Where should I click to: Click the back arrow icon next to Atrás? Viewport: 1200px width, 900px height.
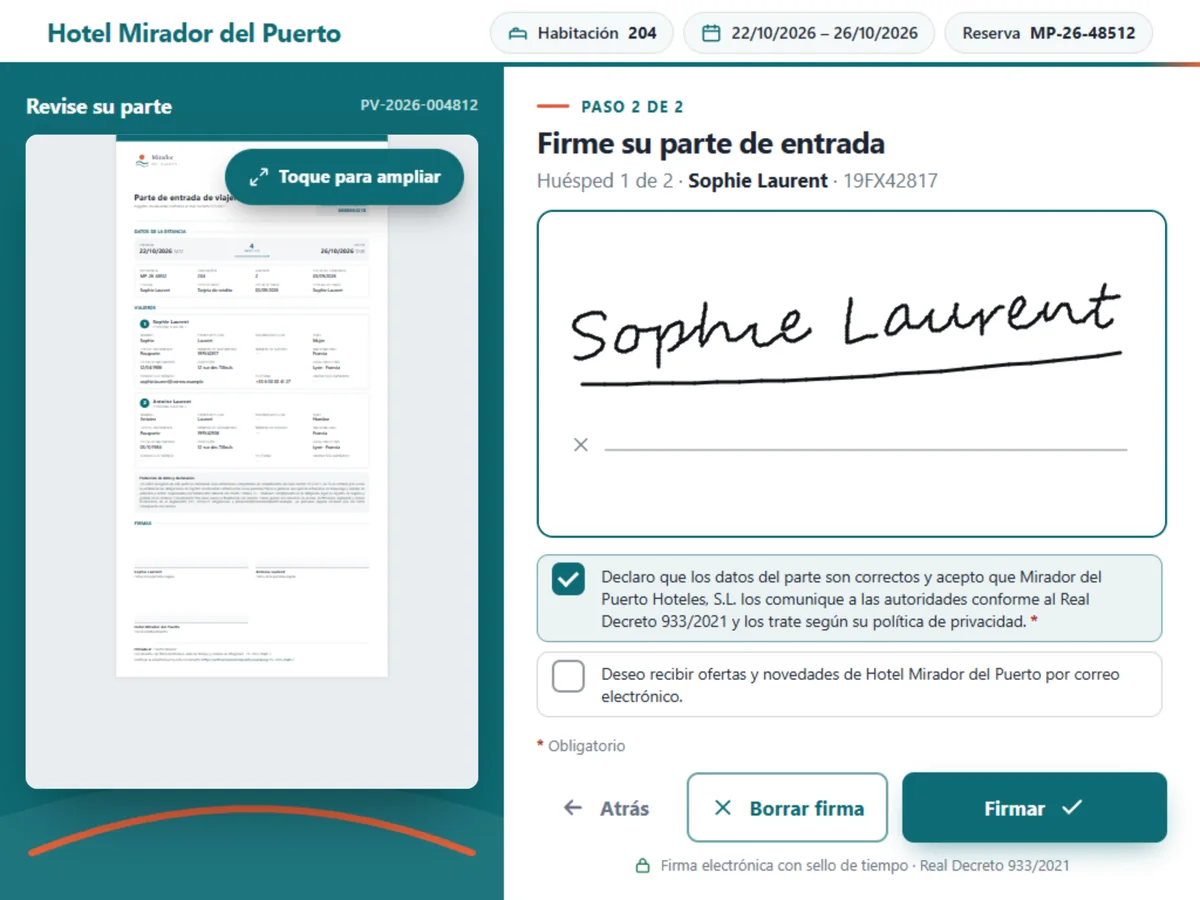coord(573,808)
